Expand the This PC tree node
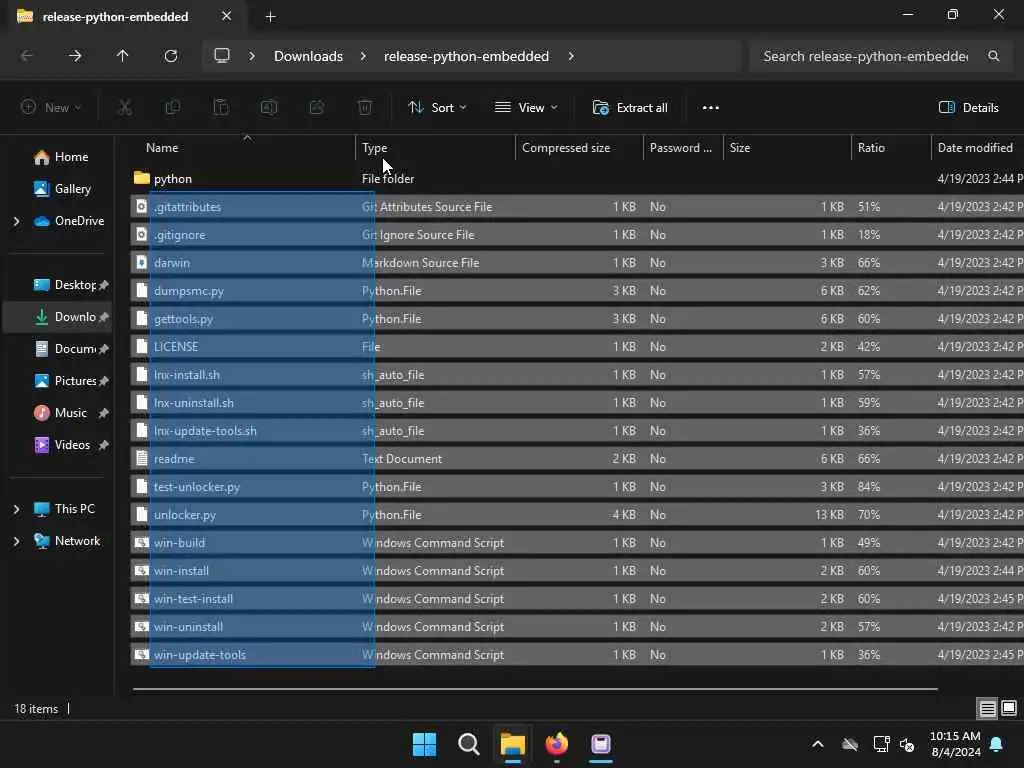 pos(16,509)
